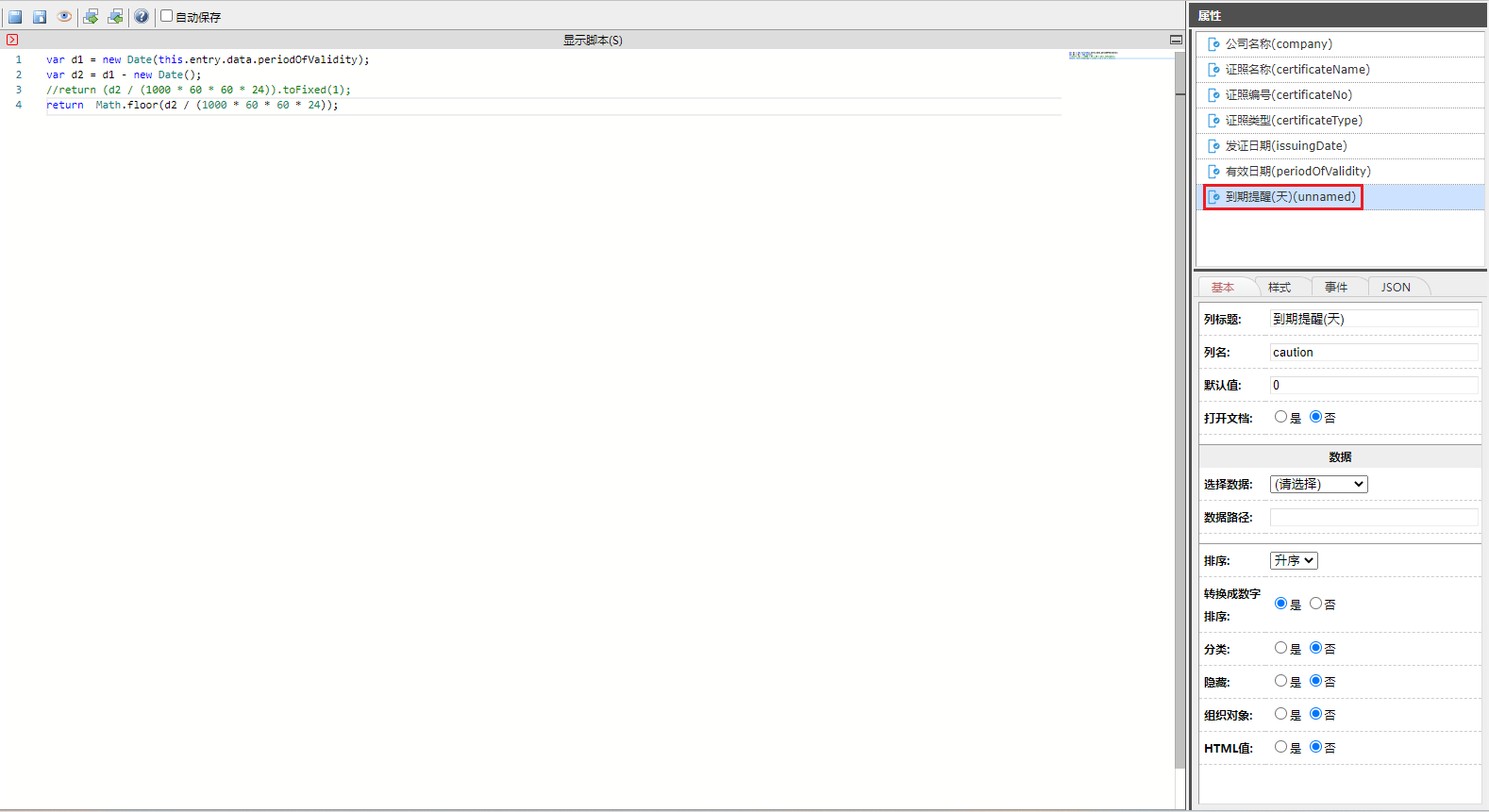Click the icon beside 有效日期(periodOfValidity)
The width and height of the screenshot is (1489, 812).
point(1214,172)
